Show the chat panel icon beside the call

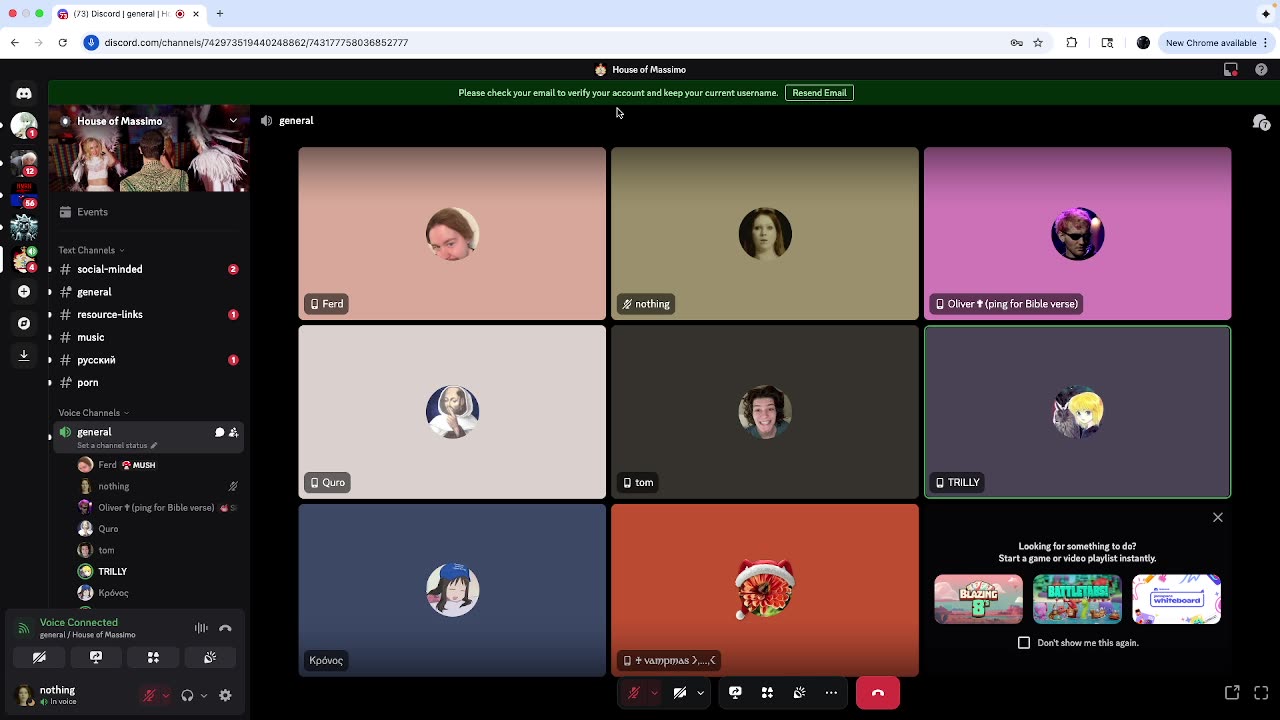1261,122
